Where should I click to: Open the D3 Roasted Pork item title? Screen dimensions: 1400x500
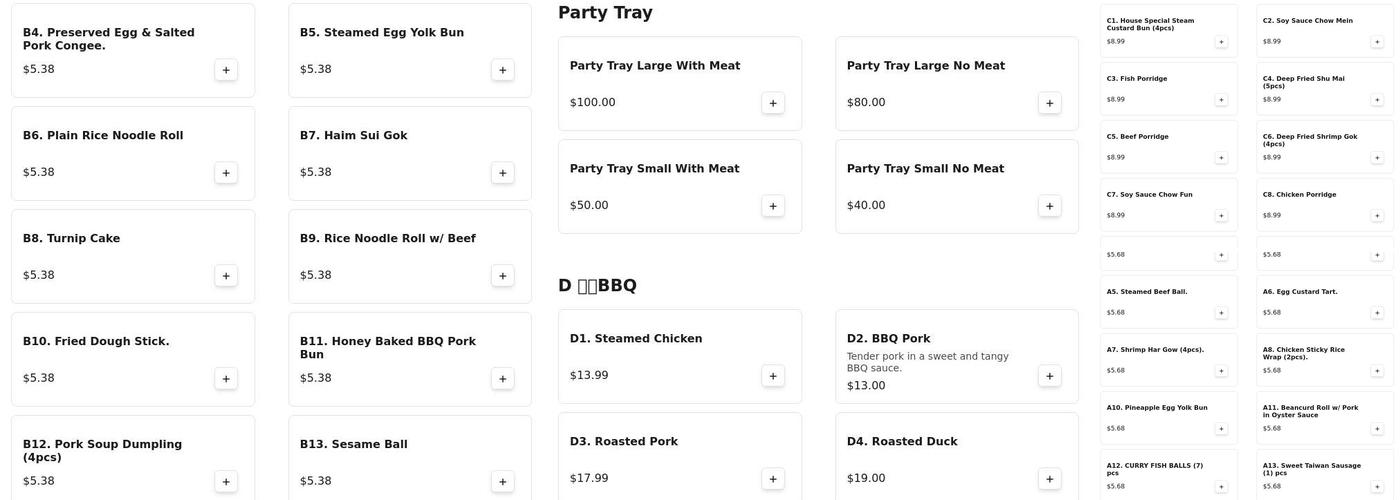coord(624,441)
